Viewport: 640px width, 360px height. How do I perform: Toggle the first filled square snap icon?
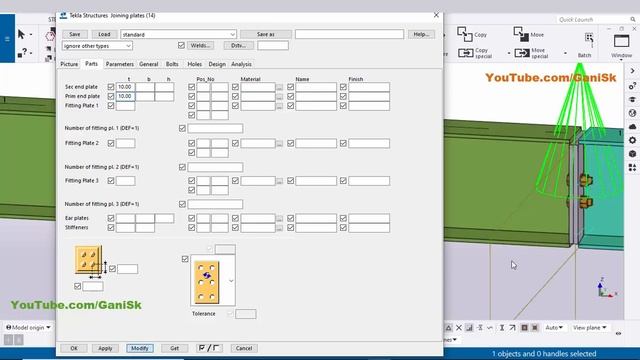click(524, 328)
